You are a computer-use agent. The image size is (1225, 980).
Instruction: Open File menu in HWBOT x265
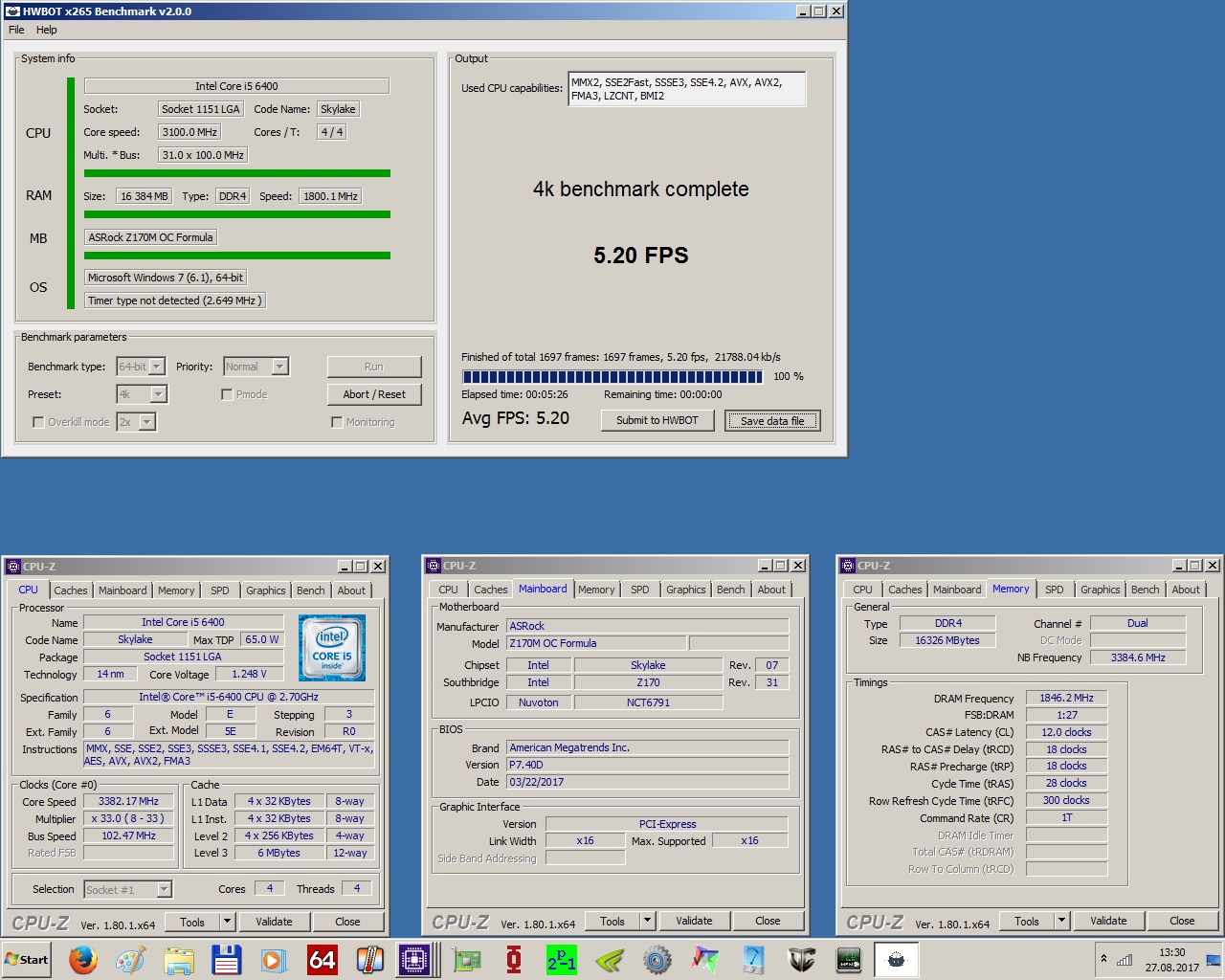pos(16,30)
